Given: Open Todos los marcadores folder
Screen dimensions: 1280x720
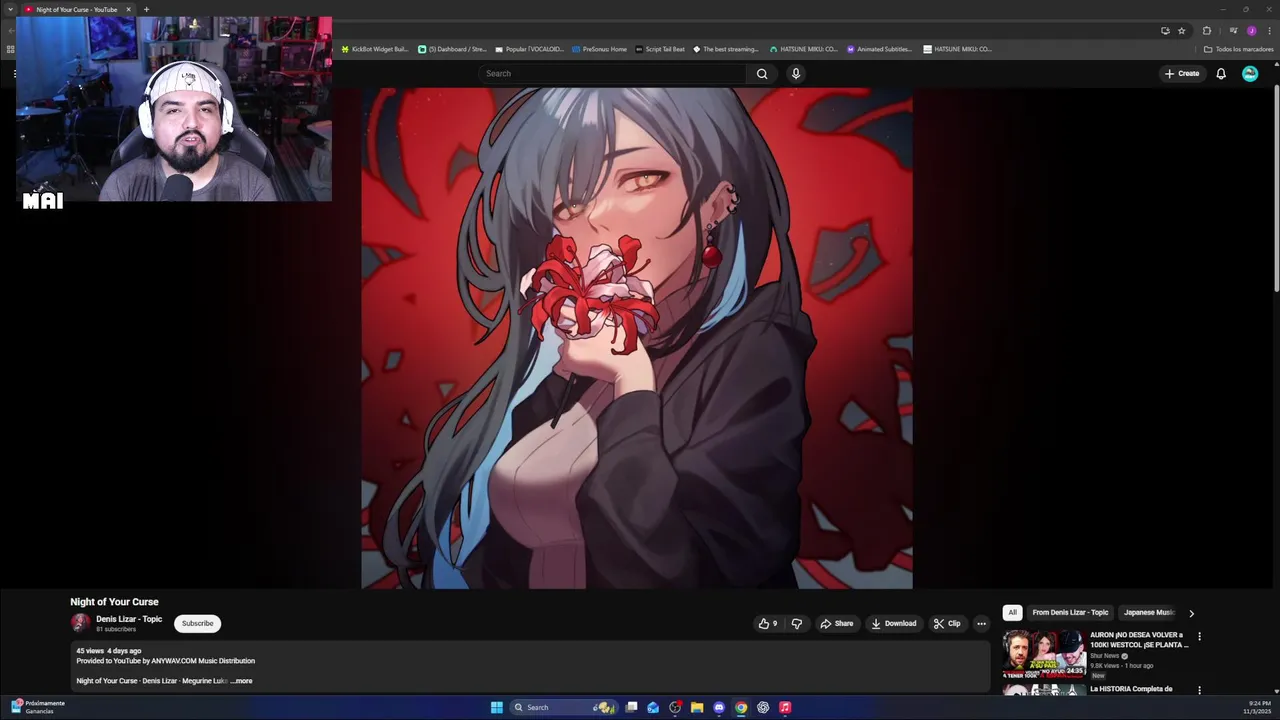Looking at the screenshot, I should point(1239,49).
